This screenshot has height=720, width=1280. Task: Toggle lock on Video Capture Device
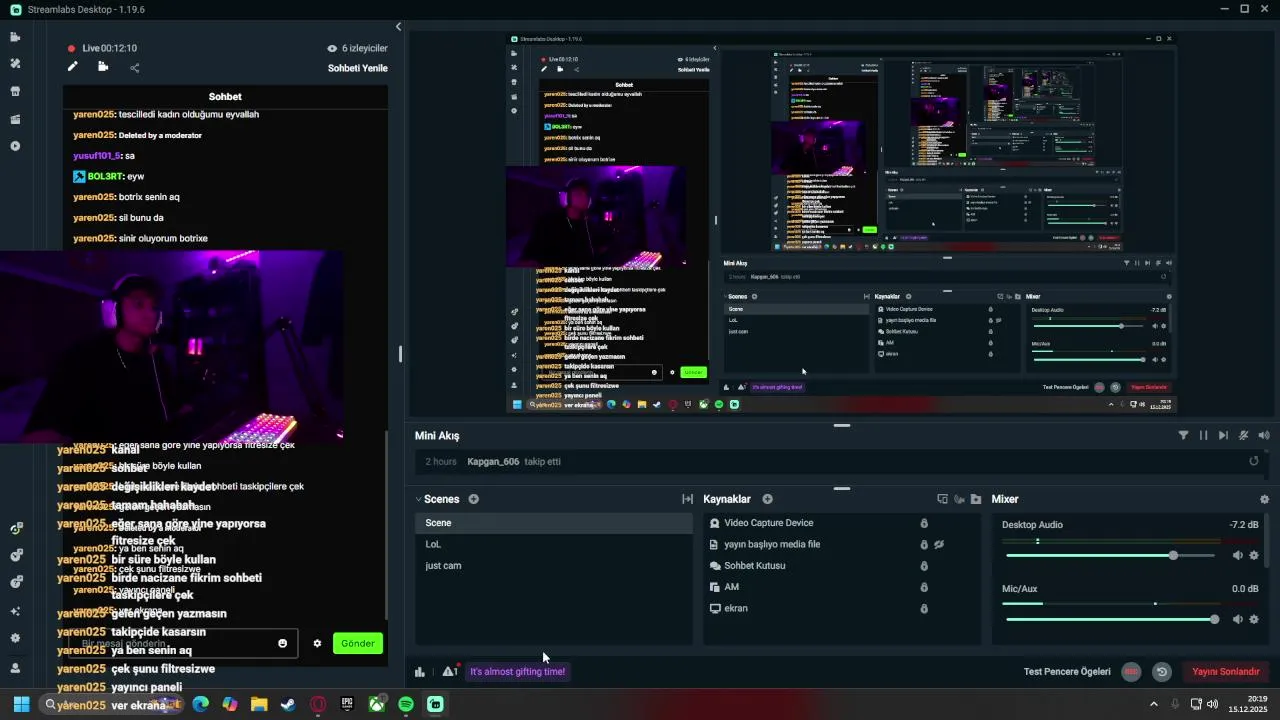click(x=924, y=523)
